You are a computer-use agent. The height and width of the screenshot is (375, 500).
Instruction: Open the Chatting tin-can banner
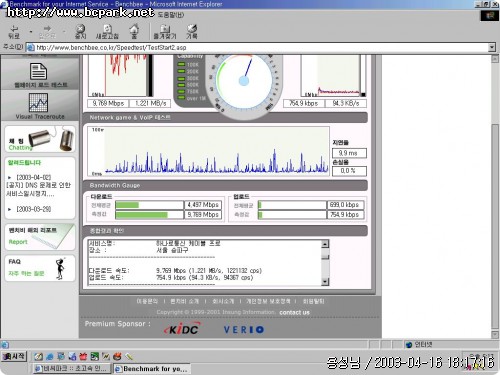[40, 139]
